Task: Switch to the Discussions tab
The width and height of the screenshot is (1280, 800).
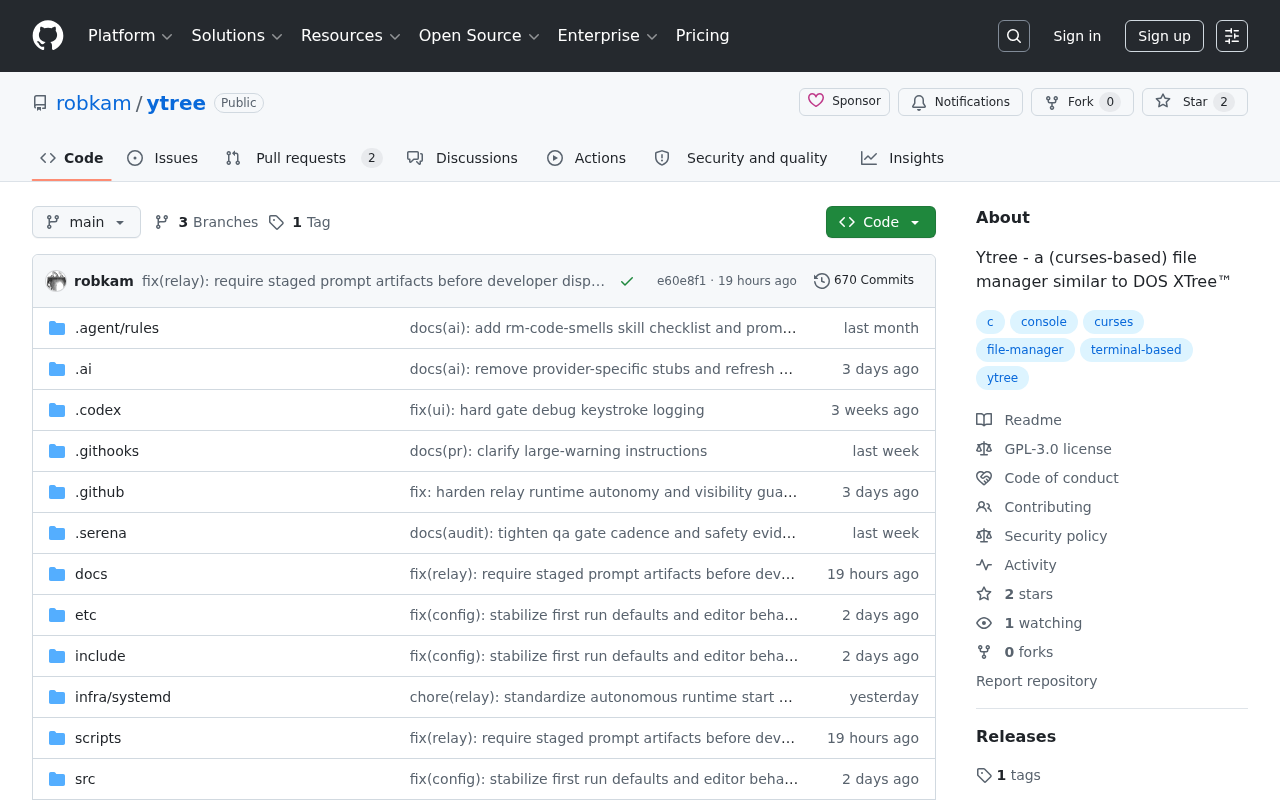Action: click(x=462, y=158)
